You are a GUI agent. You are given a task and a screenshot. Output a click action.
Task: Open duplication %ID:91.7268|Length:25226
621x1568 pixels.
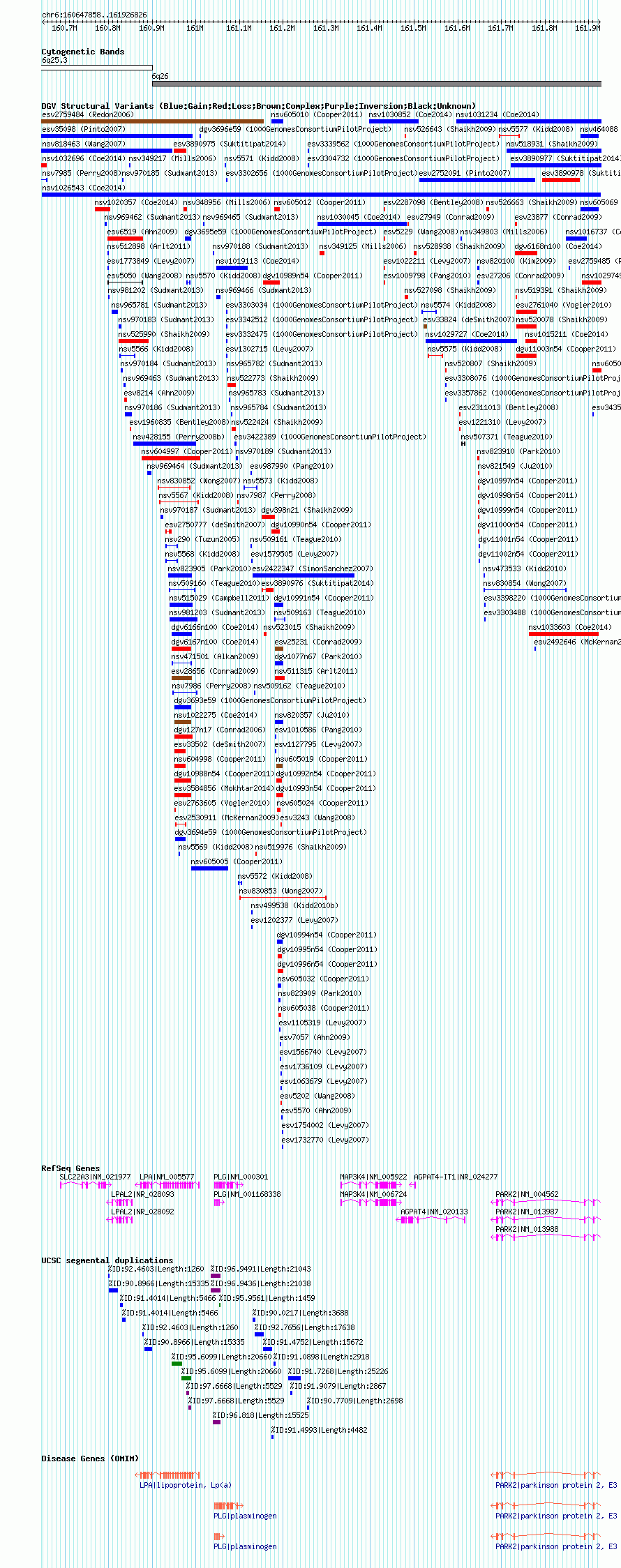tap(338, 1371)
